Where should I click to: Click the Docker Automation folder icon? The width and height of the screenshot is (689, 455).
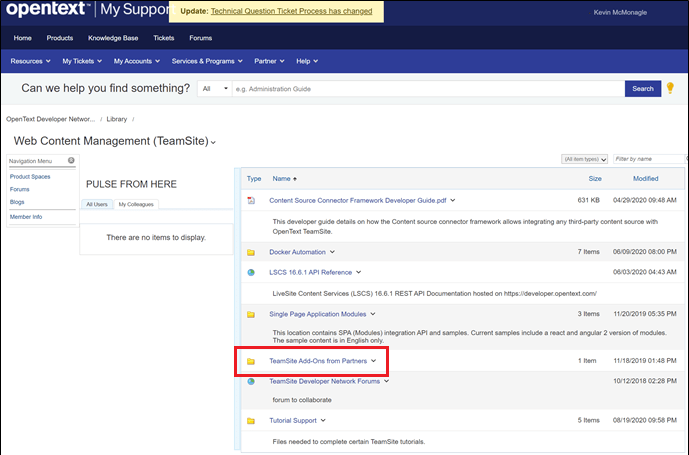point(251,252)
